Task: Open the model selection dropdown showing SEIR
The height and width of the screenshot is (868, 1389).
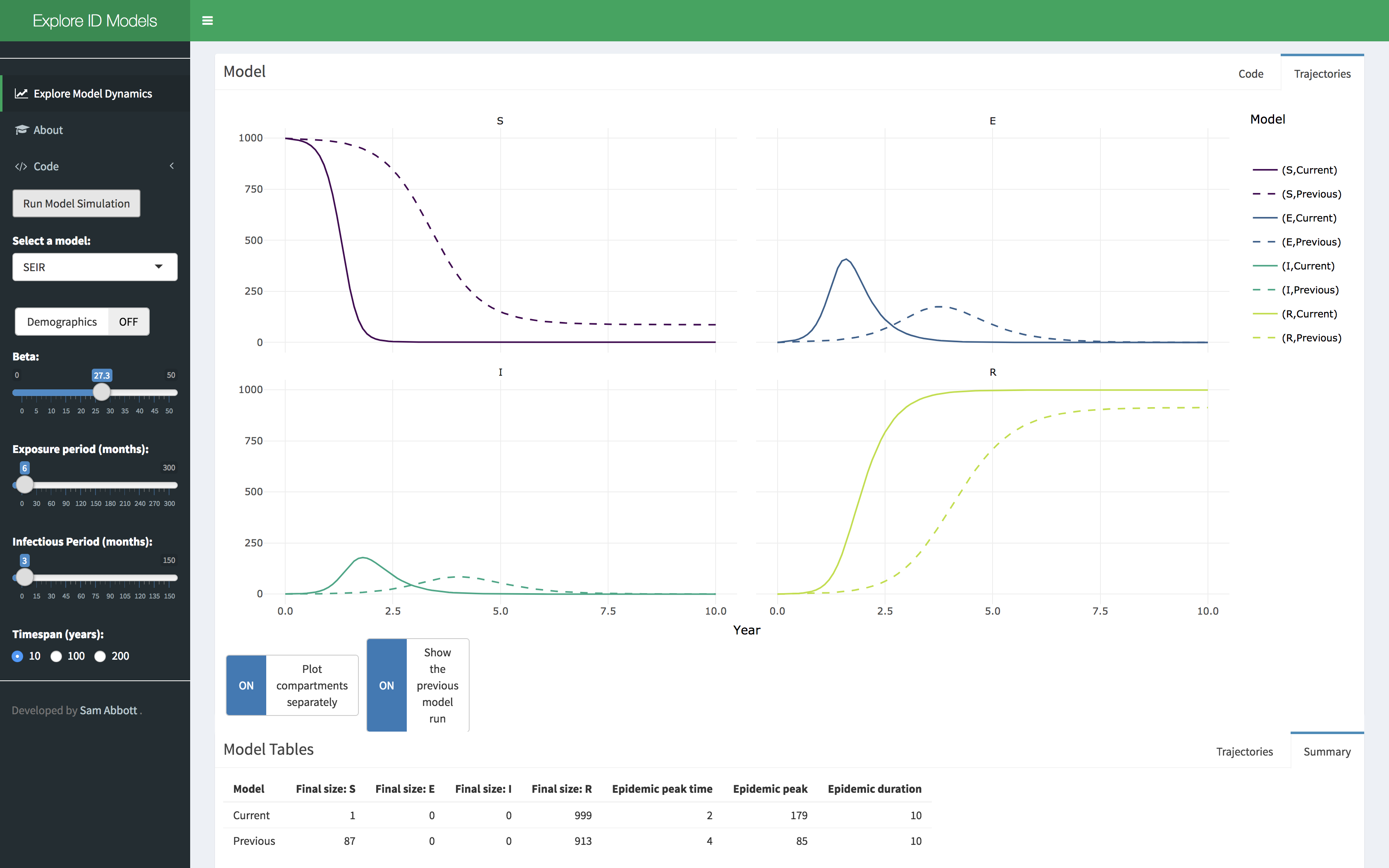Action: click(95, 267)
